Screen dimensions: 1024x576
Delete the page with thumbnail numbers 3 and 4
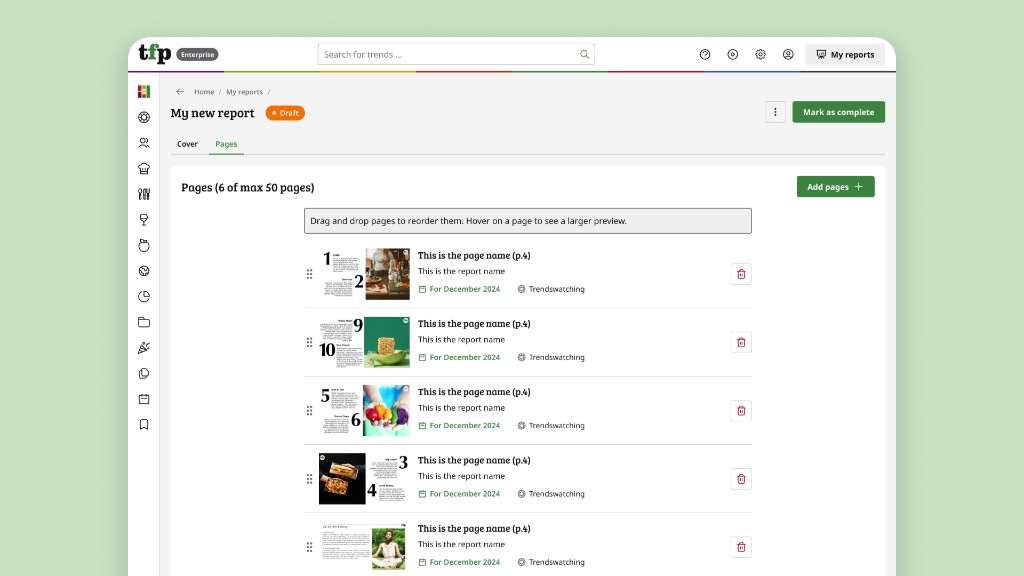[741, 479]
